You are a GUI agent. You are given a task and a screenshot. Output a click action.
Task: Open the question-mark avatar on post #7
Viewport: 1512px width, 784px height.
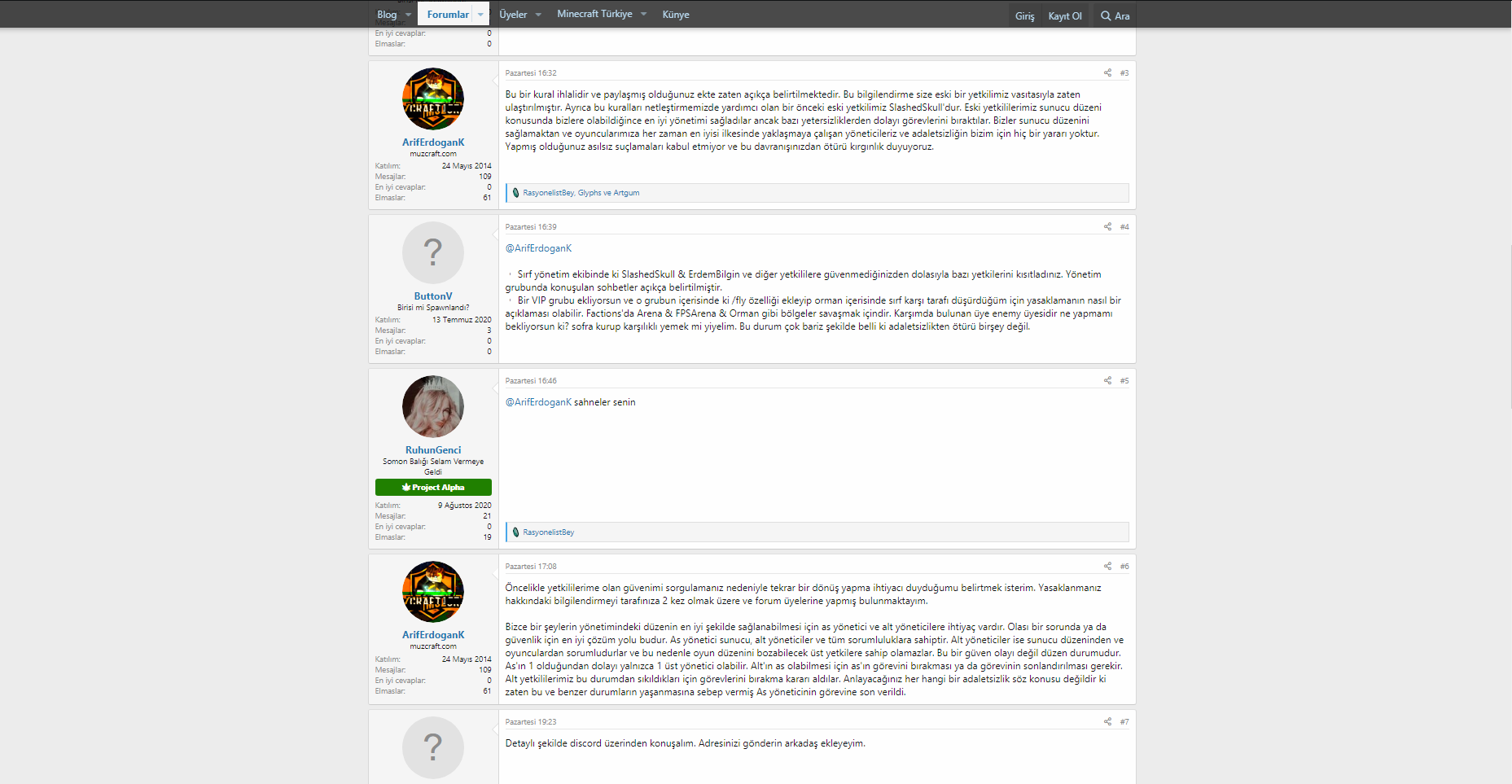point(433,747)
